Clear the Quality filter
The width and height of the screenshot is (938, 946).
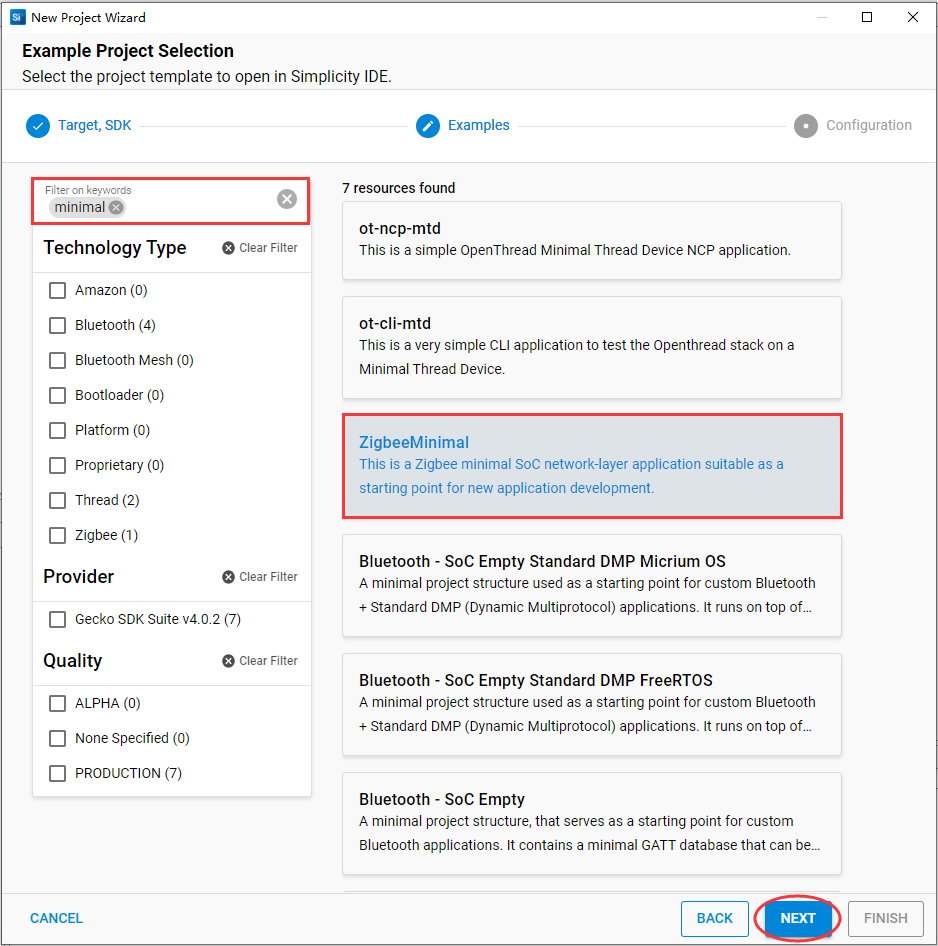(260, 661)
